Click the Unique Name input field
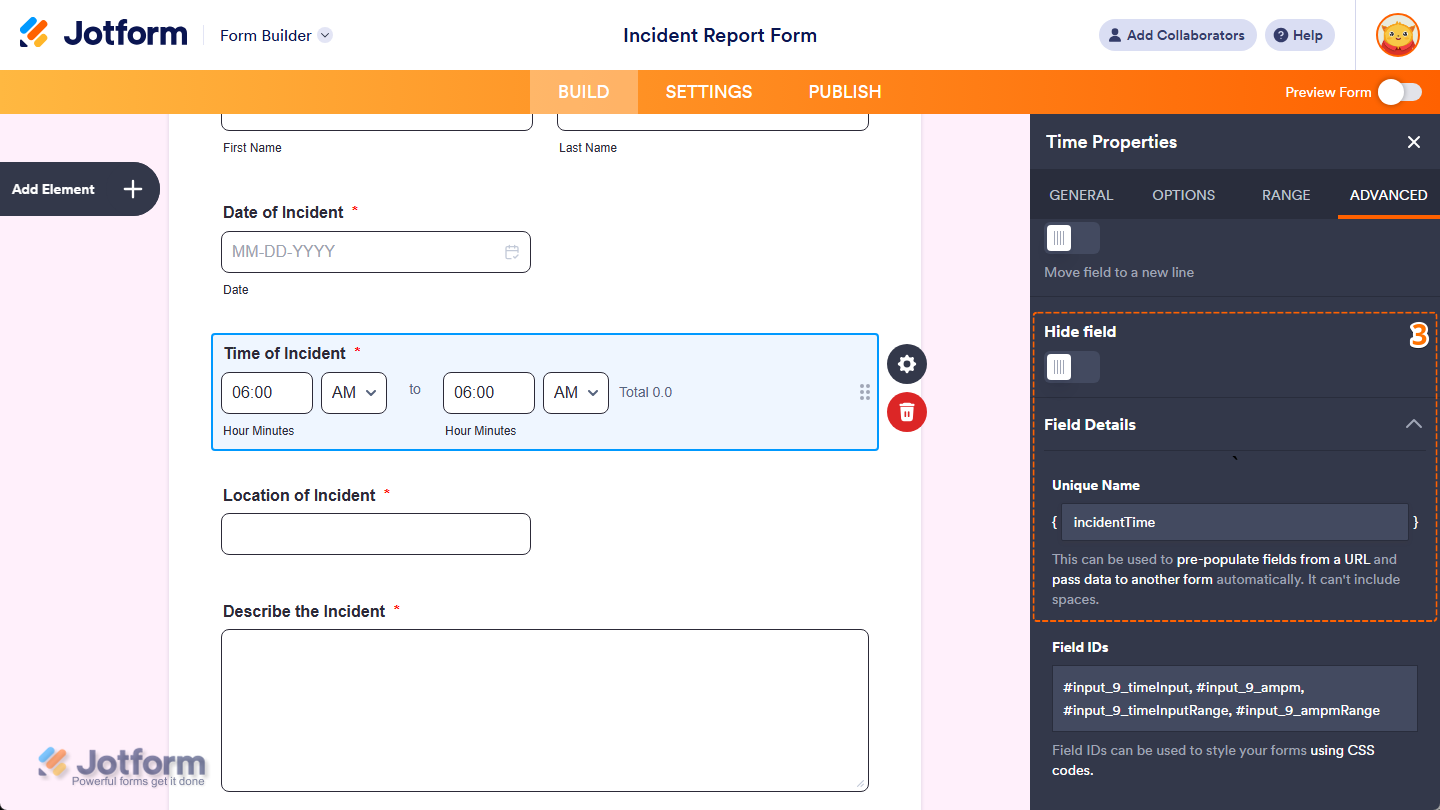Image resolution: width=1440 pixels, height=810 pixels. coord(1235,522)
